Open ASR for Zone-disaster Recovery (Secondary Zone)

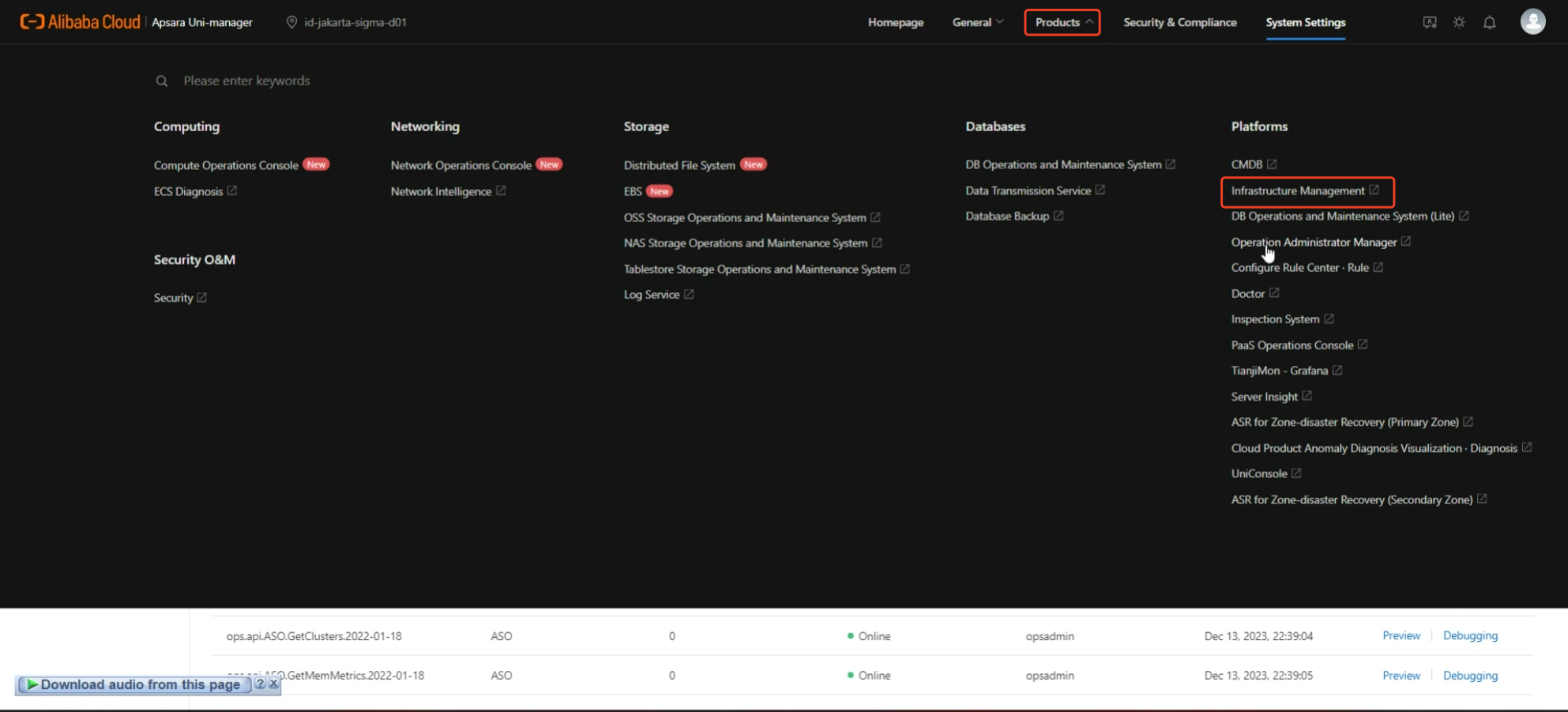[x=1352, y=499]
